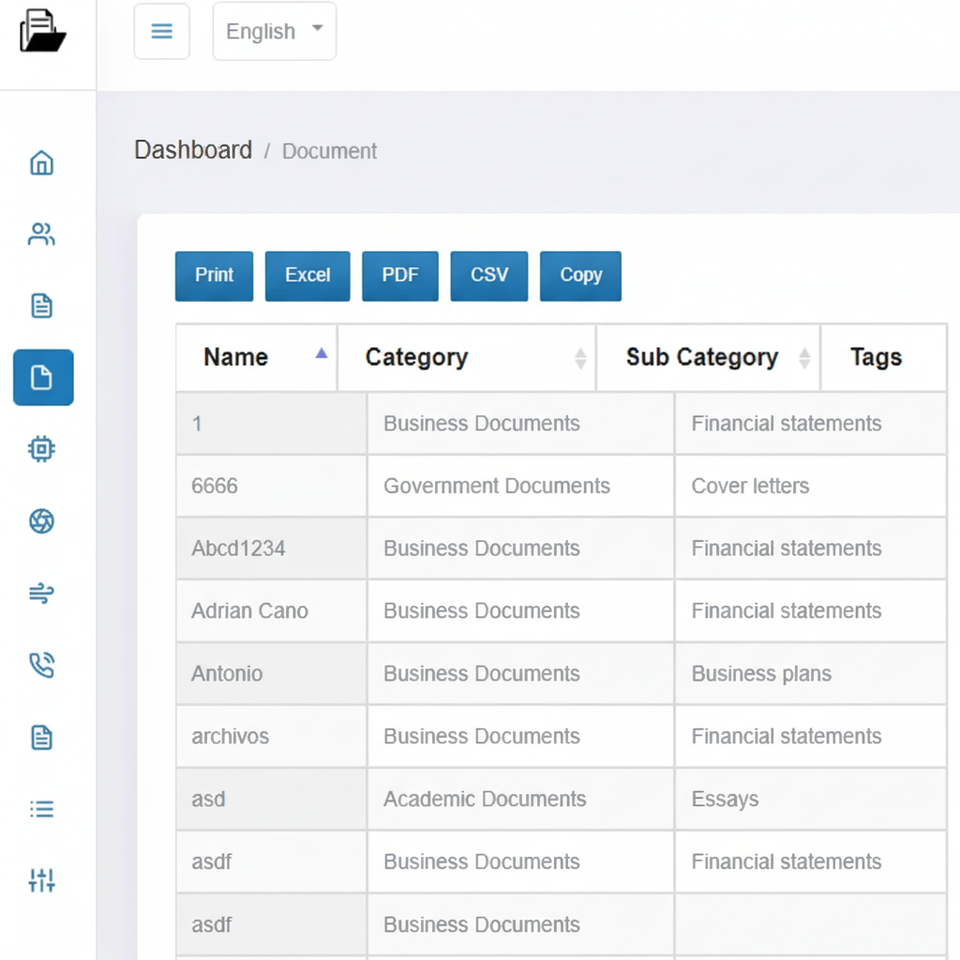Export the table to Excel
Screen dimensions: 960x960
click(307, 275)
